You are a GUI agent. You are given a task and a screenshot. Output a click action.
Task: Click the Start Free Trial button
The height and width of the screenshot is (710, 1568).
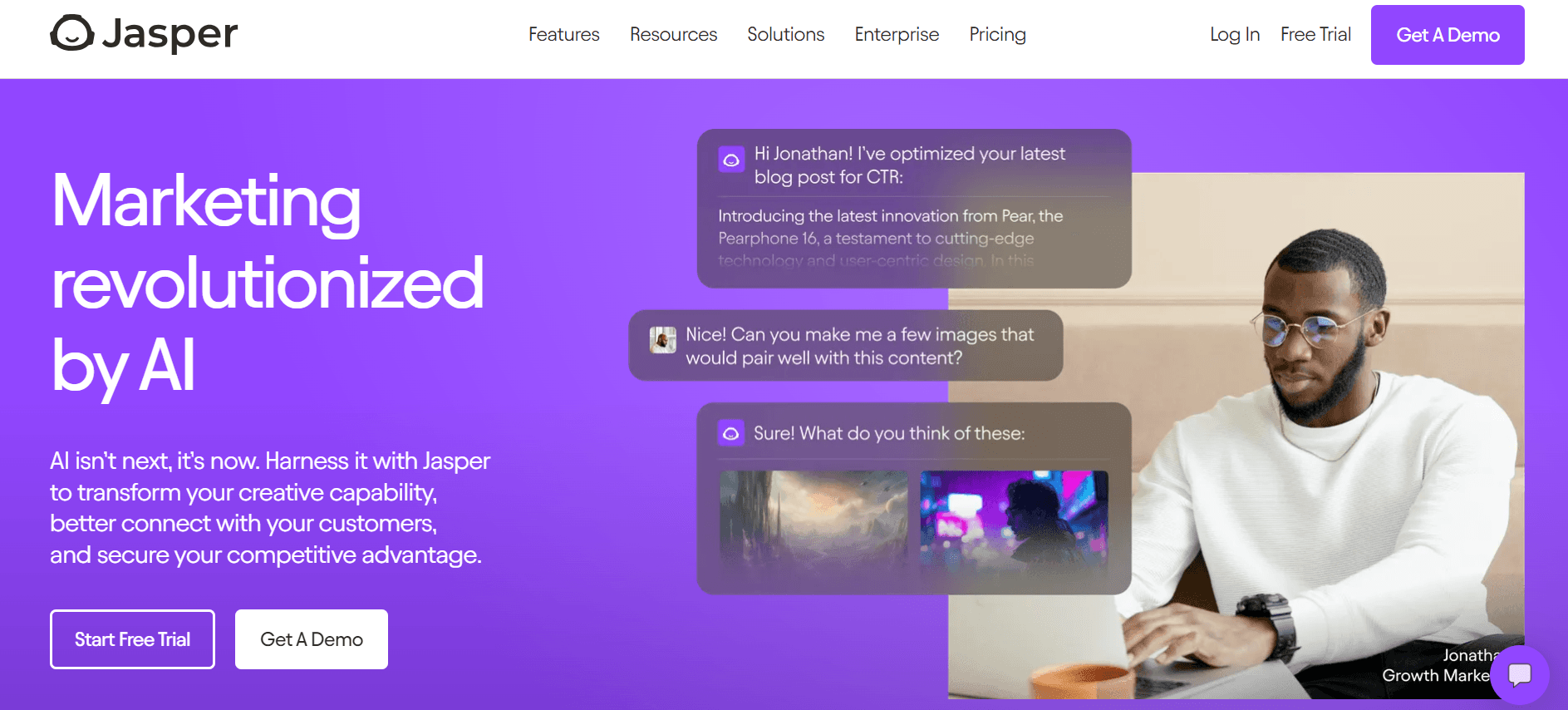(x=132, y=639)
